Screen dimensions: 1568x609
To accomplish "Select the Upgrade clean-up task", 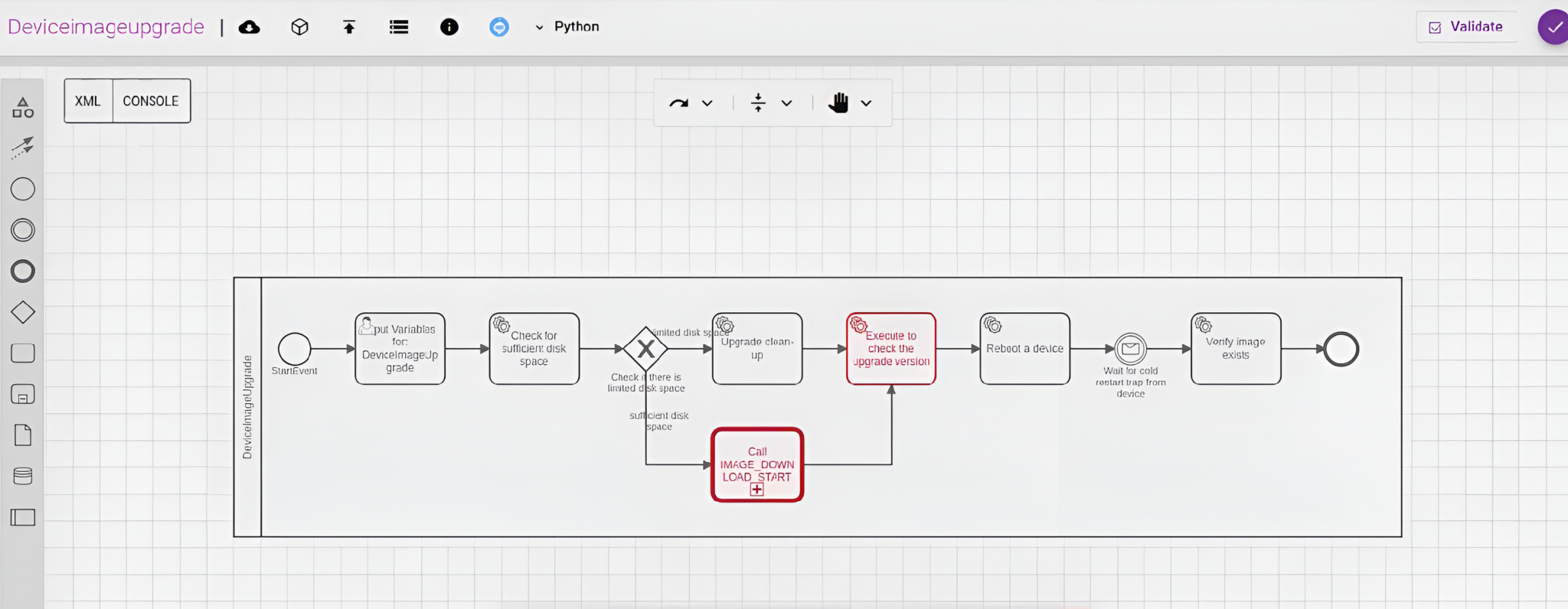I will coord(757,349).
